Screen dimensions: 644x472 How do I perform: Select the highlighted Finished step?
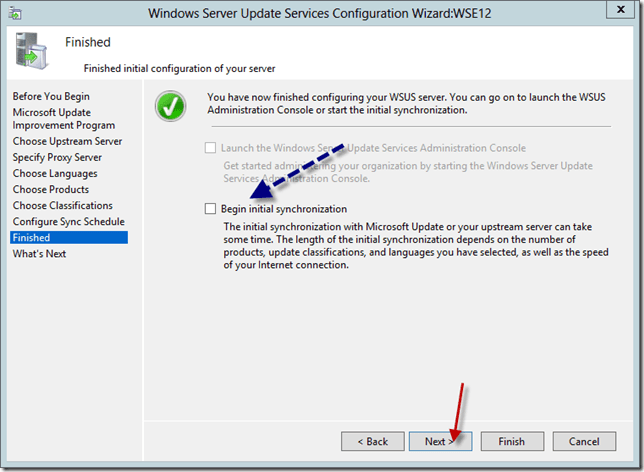pyautogui.click(x=69, y=237)
